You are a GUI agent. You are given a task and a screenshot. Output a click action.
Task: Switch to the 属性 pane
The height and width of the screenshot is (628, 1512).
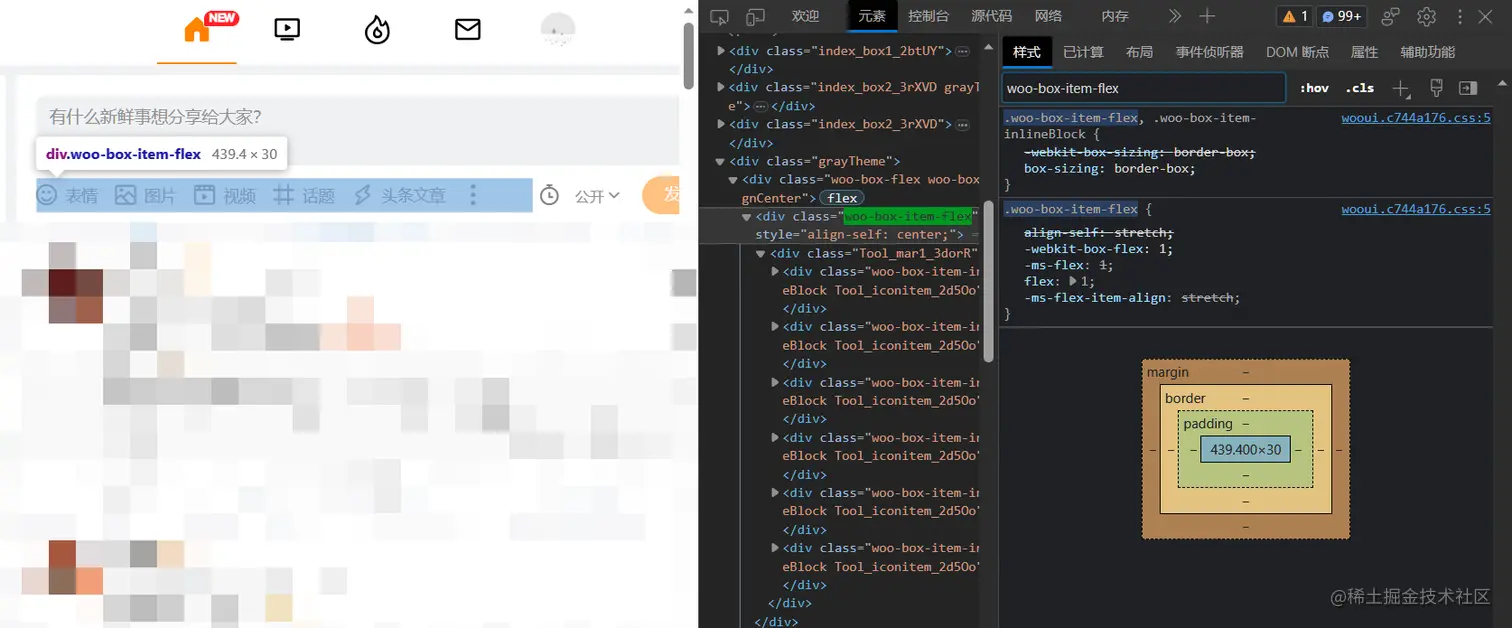tap(1364, 52)
